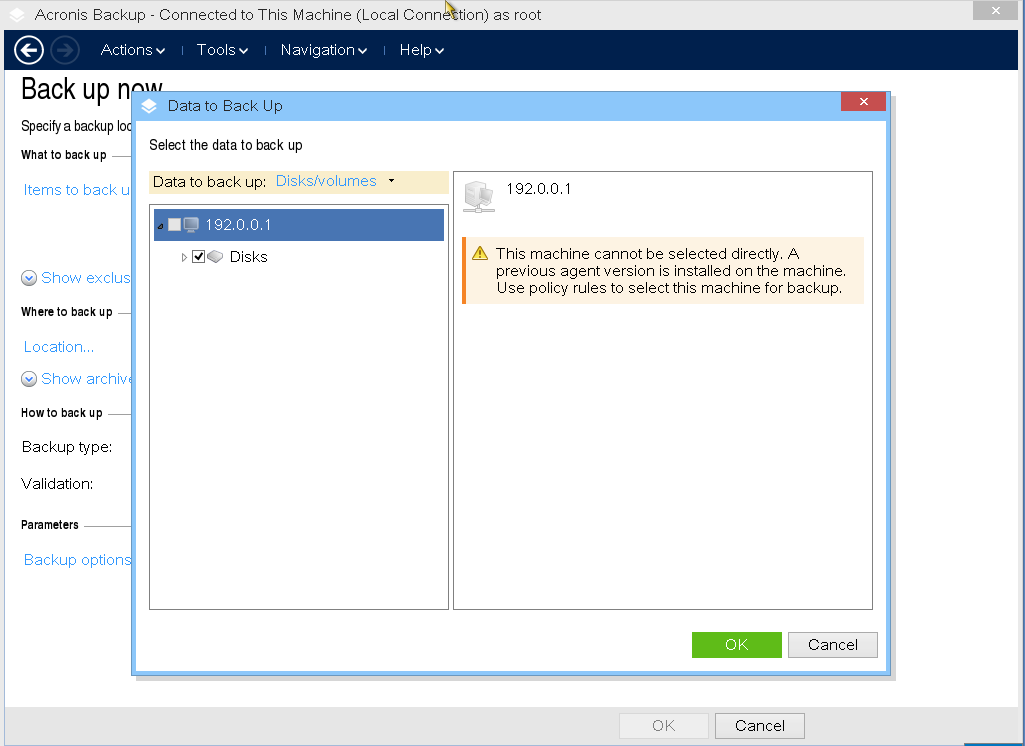Close the Data to Back Up dialog
The height and width of the screenshot is (746, 1025).
[x=864, y=101]
